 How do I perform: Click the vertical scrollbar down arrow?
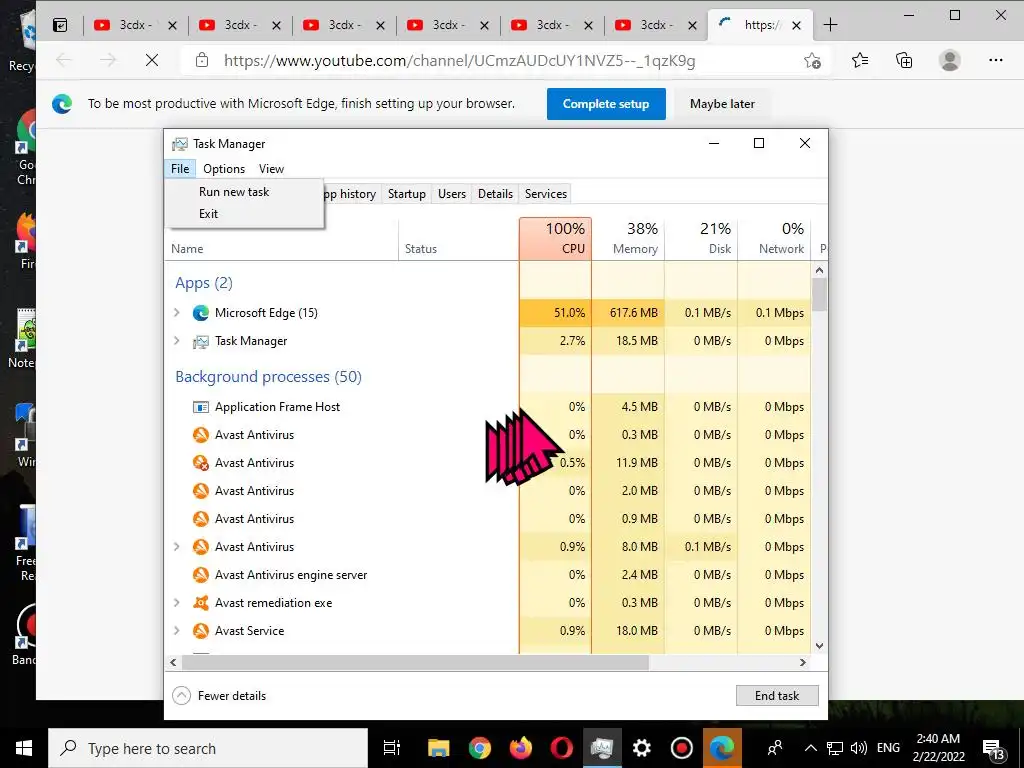tap(820, 646)
